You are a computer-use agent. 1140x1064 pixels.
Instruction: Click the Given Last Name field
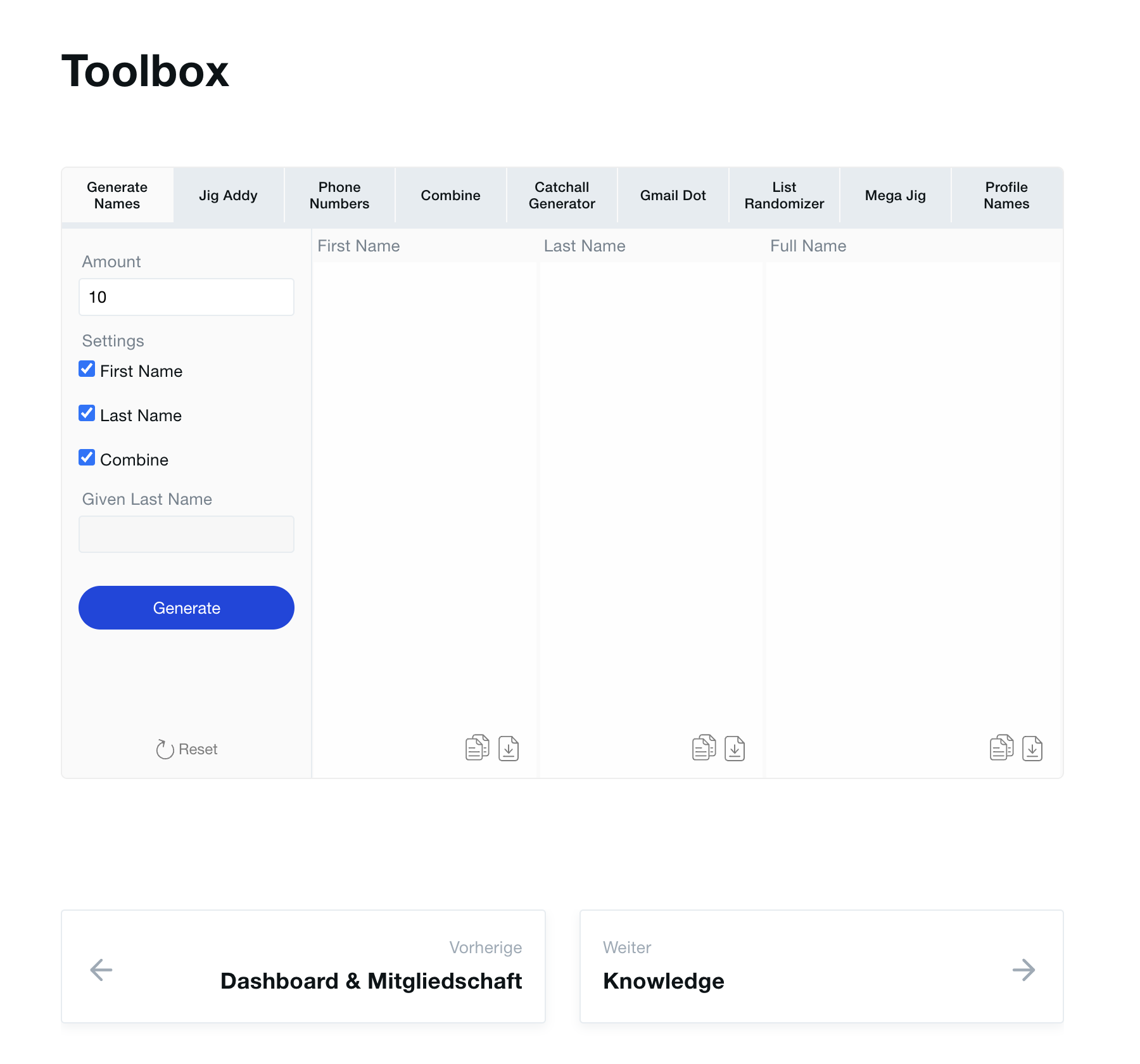click(186, 534)
